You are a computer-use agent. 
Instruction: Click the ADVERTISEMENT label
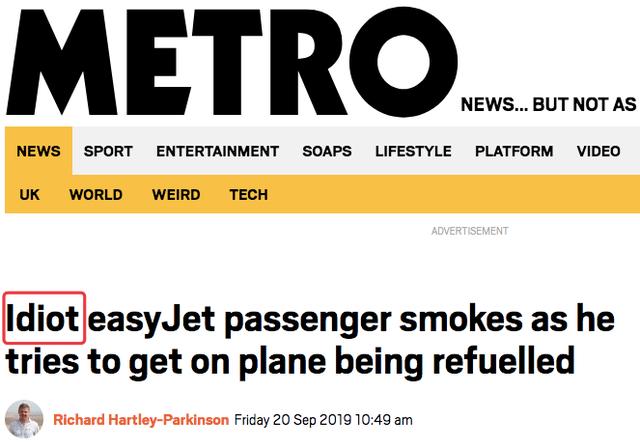point(469,231)
